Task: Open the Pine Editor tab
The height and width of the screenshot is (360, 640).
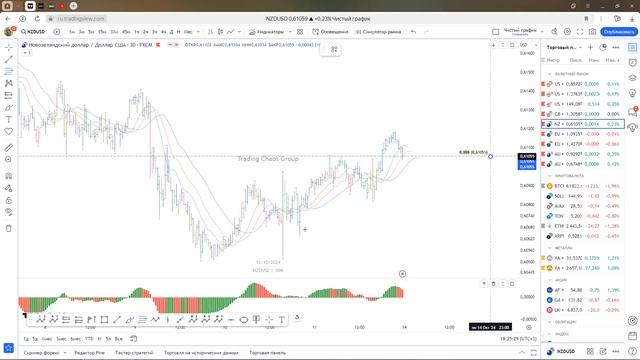Action: pos(89,353)
